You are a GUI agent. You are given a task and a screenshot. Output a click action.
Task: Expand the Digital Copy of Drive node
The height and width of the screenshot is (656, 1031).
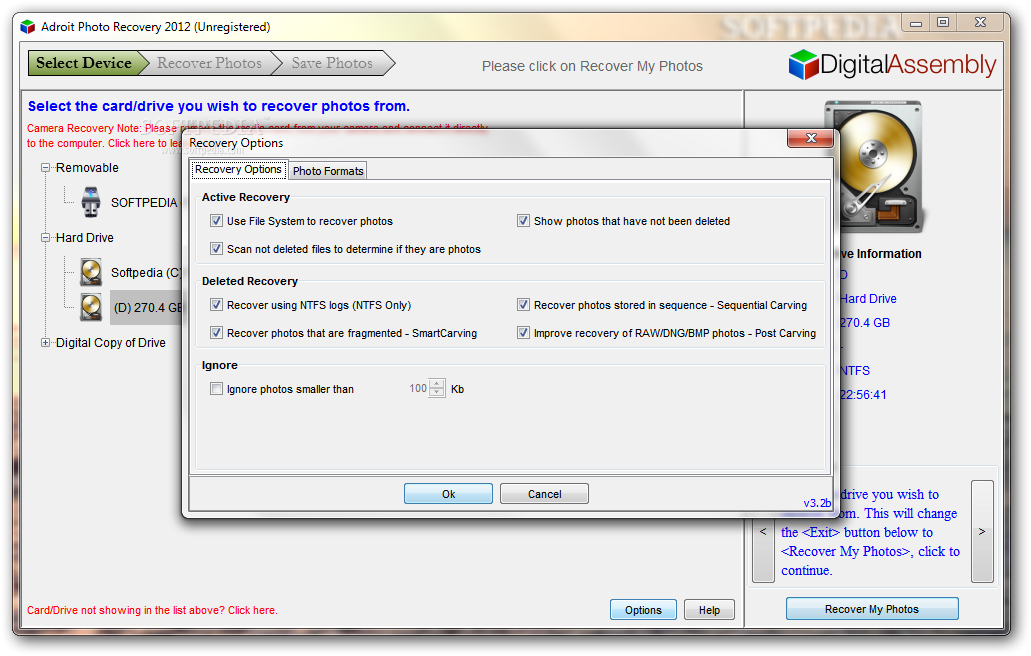[45, 342]
